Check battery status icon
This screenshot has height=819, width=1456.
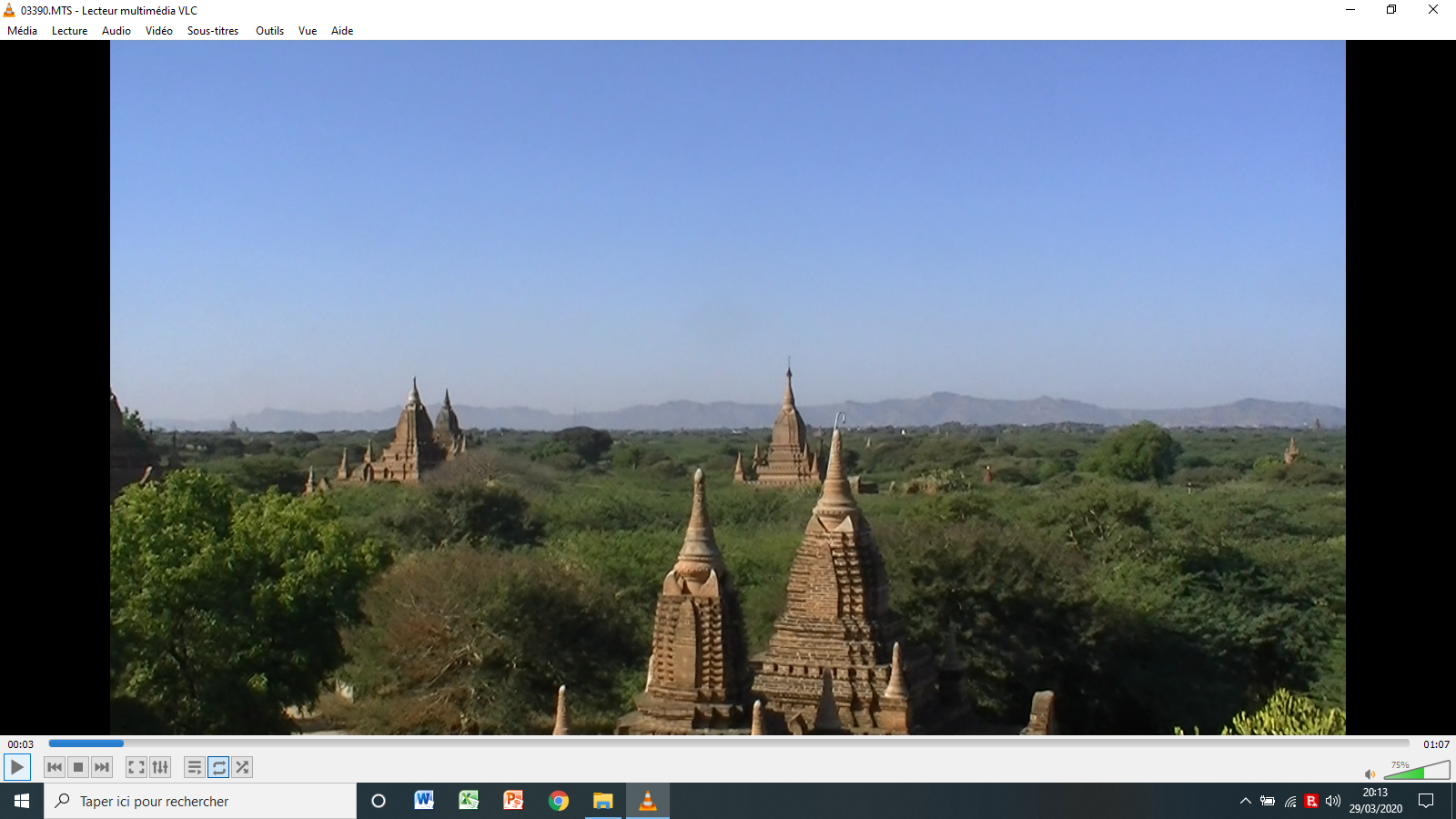coord(1268,801)
